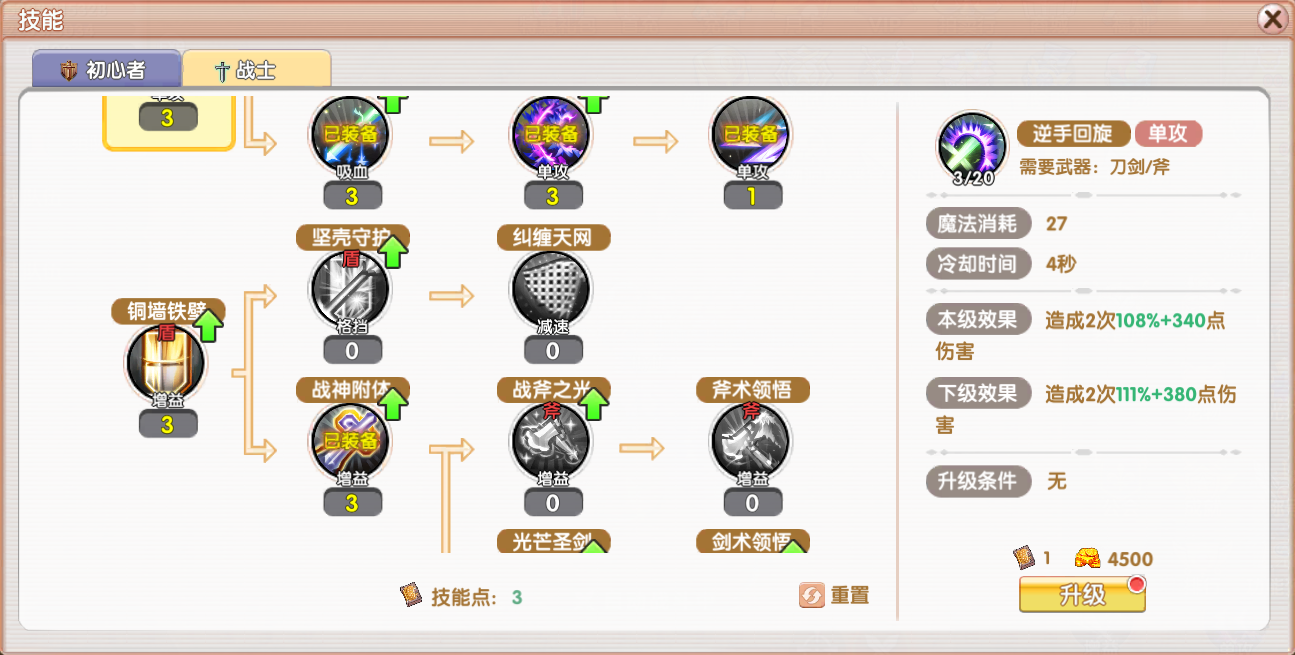Click the equipped 吸血 skill icon
1295x655 pixels.
pyautogui.click(x=351, y=137)
